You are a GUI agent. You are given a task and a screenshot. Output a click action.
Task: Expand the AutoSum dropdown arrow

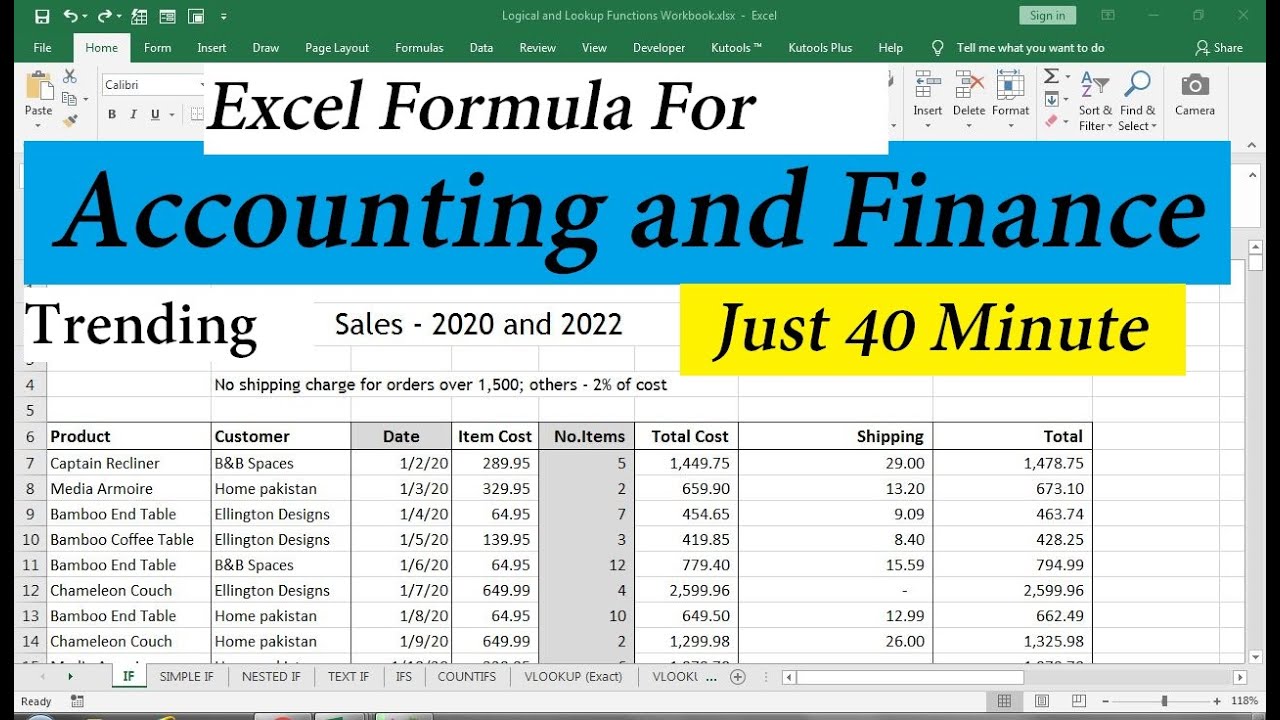click(x=1067, y=77)
